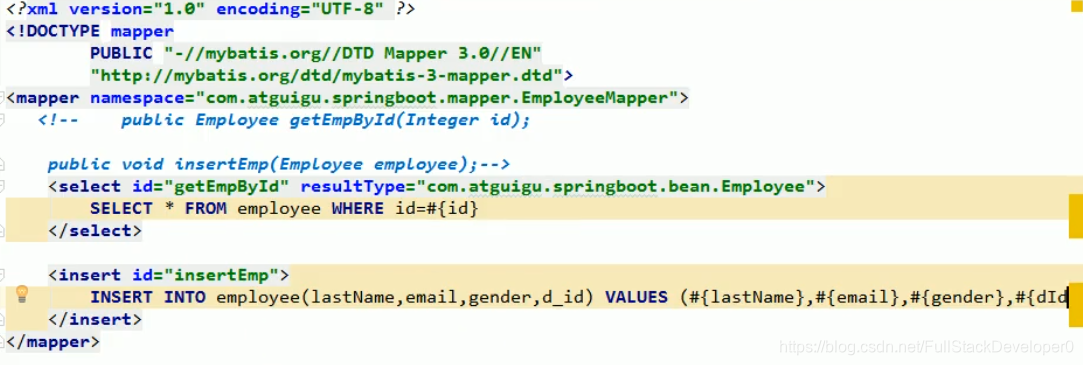
Task: Click the "insertEmp" id attribute value
Action: pos(221,275)
